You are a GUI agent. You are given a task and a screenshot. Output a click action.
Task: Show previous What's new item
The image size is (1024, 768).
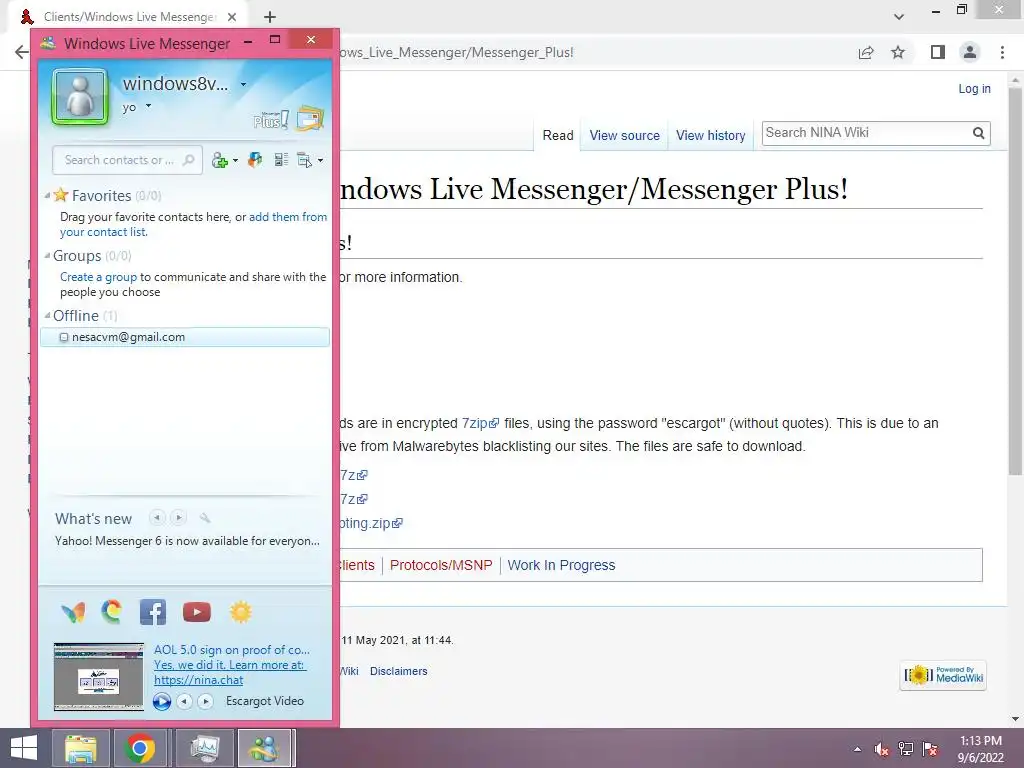pos(157,518)
